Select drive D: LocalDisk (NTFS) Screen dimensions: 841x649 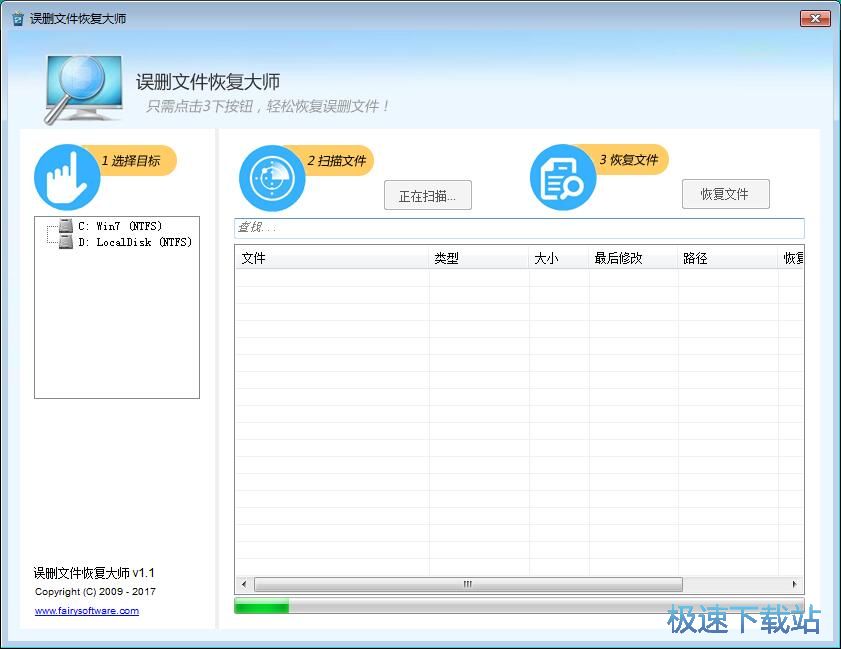pos(135,242)
